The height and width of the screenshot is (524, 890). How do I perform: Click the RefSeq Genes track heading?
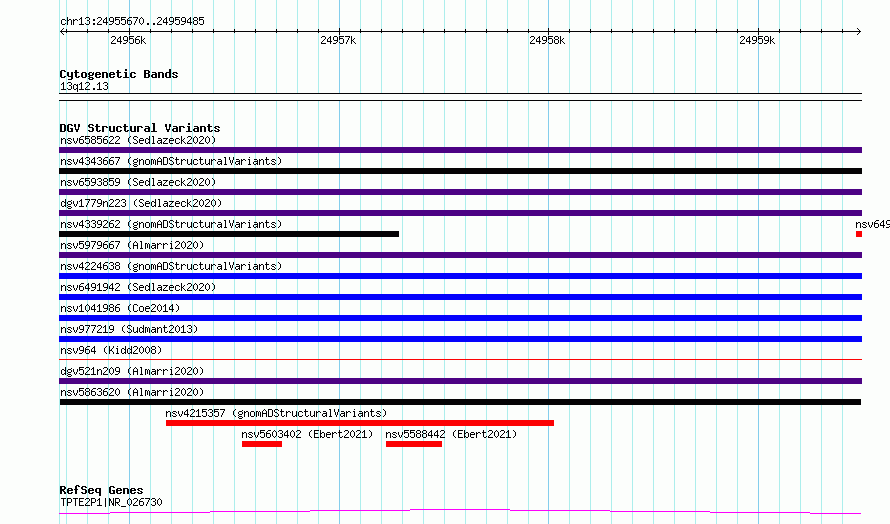coord(101,490)
